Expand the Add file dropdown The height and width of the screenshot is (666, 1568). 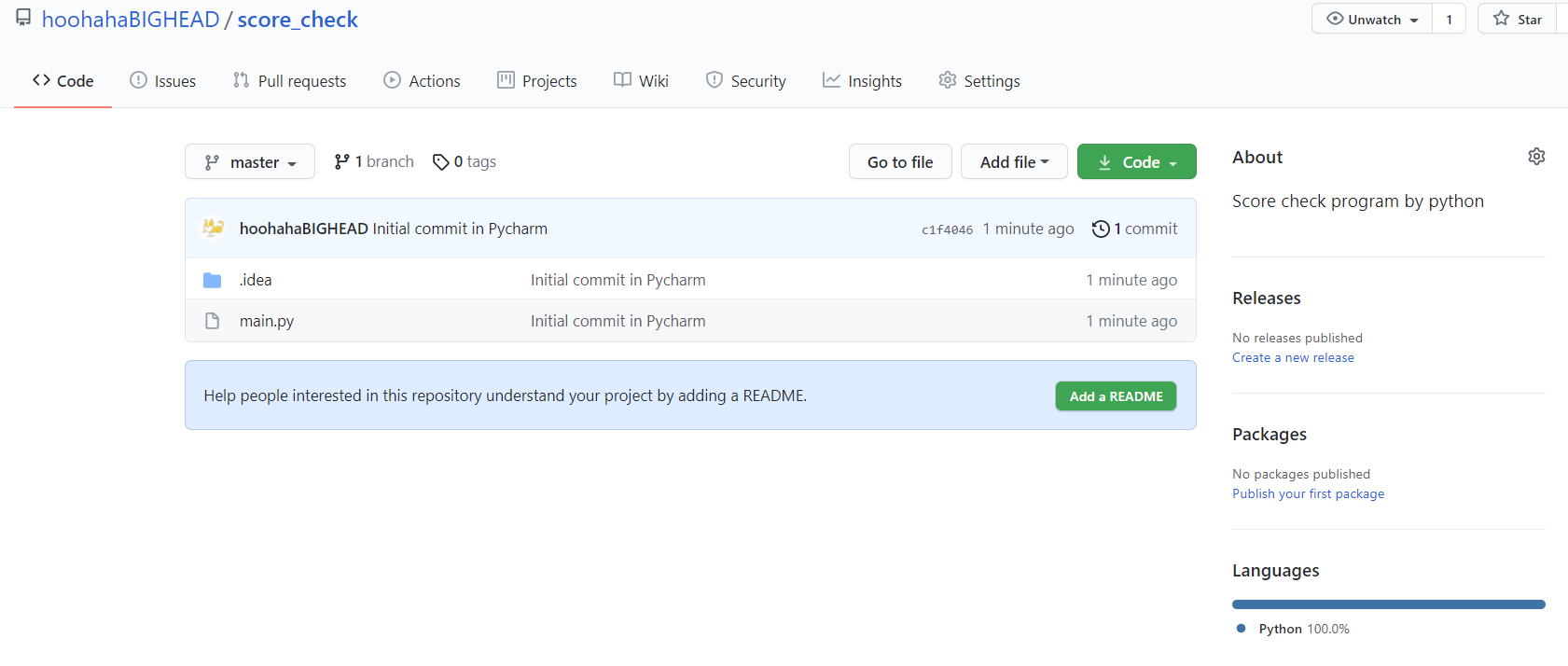tap(1015, 161)
